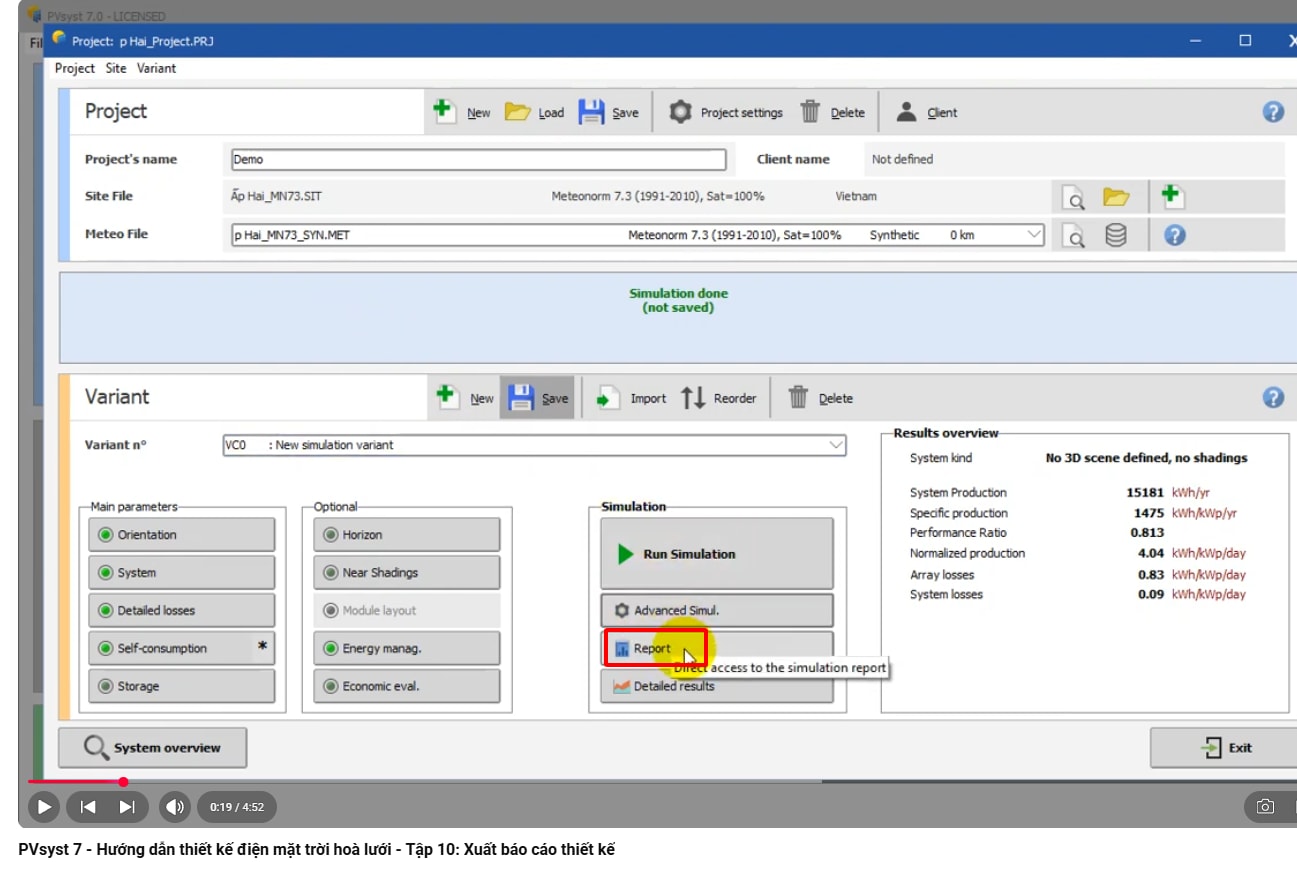Click the Normalized production 4.04 value

pyautogui.click(x=1151, y=553)
